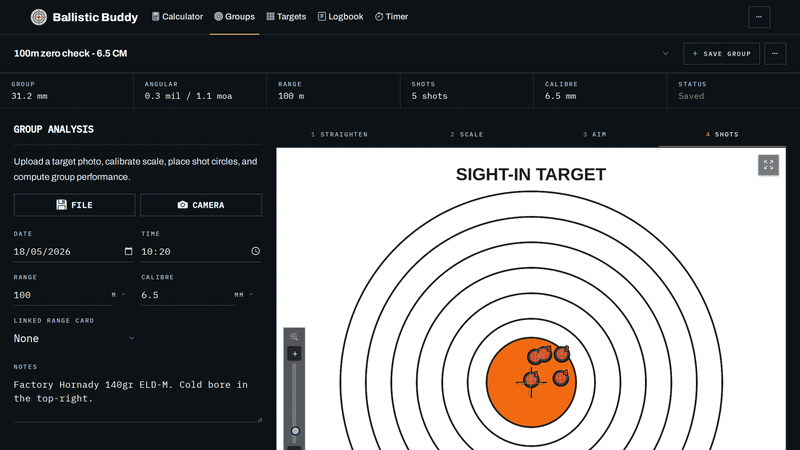Expand the group title dropdown chevron
800x450 pixels.
(x=665, y=54)
